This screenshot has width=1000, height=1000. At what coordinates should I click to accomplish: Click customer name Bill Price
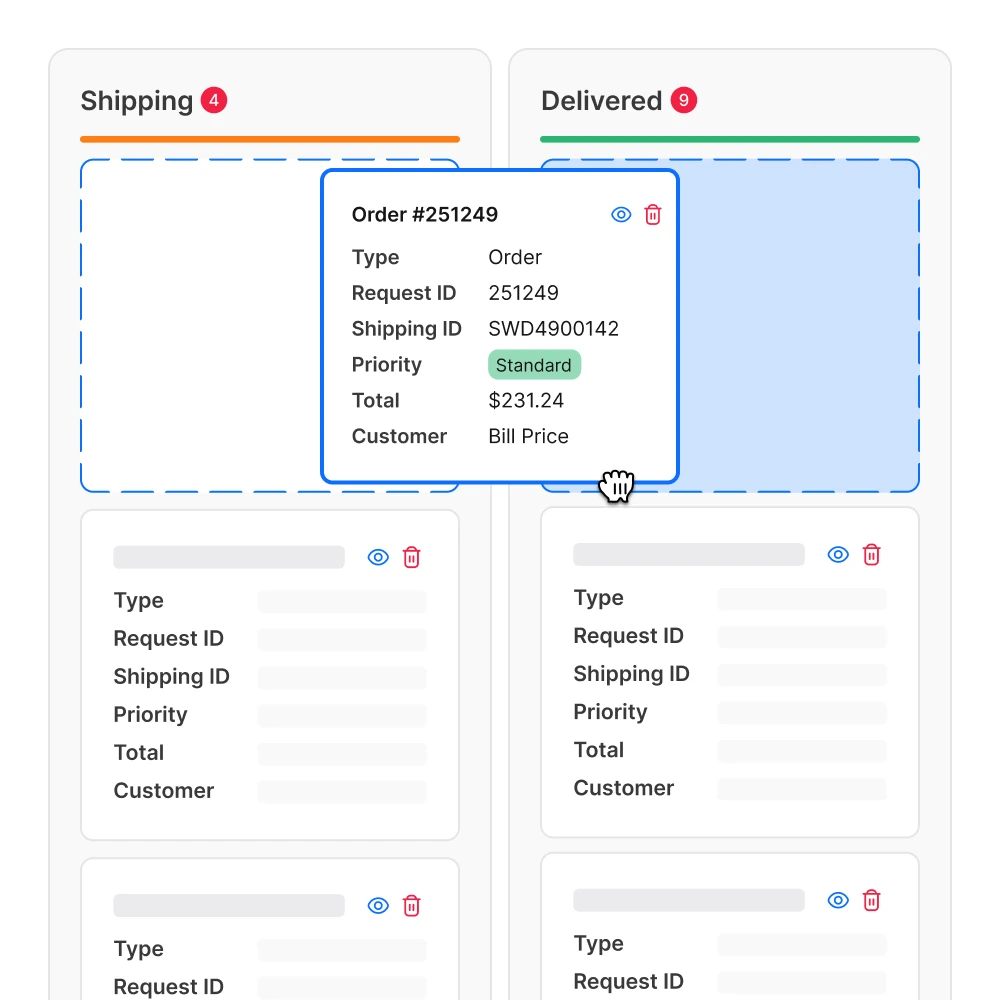pos(528,436)
